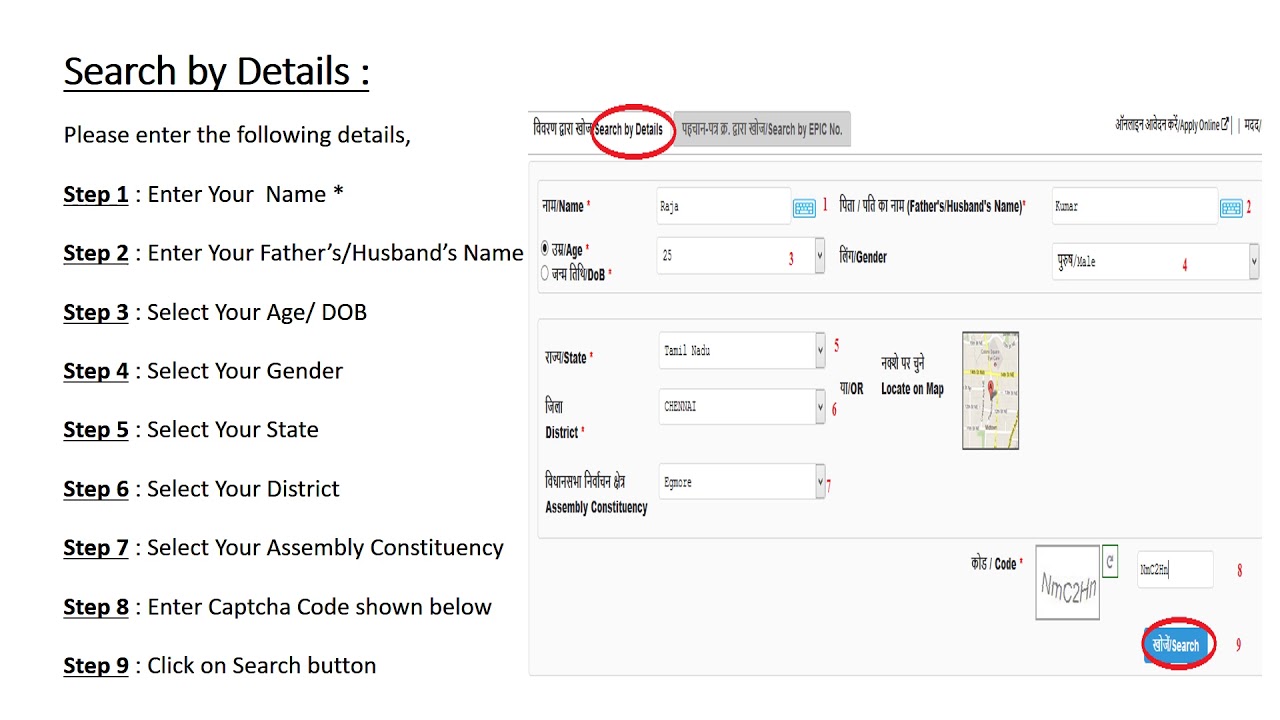Expand the State dropdown showing Tamil Nadu
Image resolution: width=1280 pixels, height=720 pixels.
click(x=741, y=351)
